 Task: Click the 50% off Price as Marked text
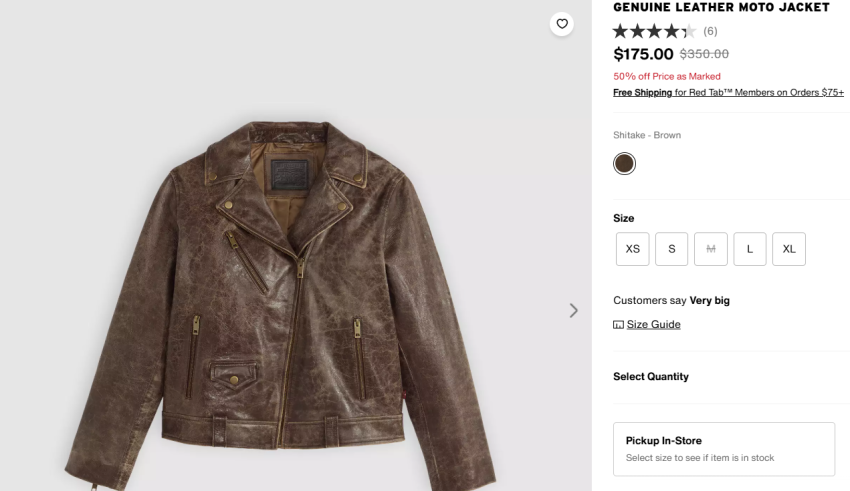click(667, 76)
